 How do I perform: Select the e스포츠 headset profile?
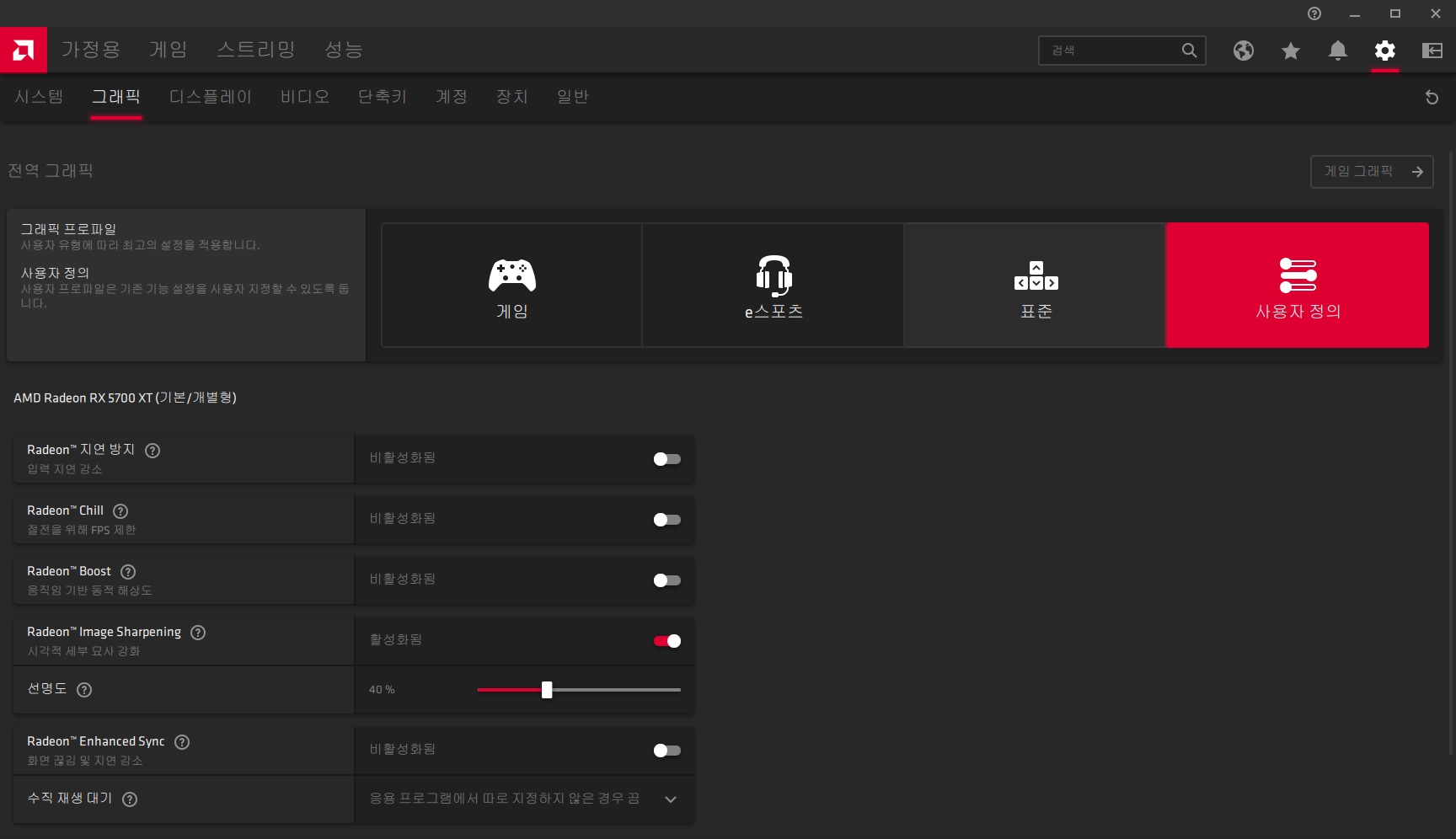pos(773,285)
